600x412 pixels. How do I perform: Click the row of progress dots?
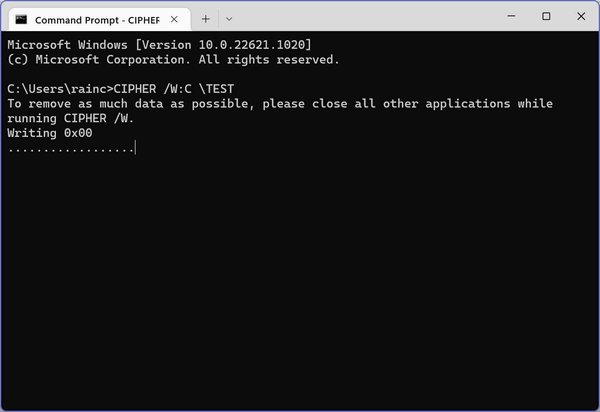[70, 149]
